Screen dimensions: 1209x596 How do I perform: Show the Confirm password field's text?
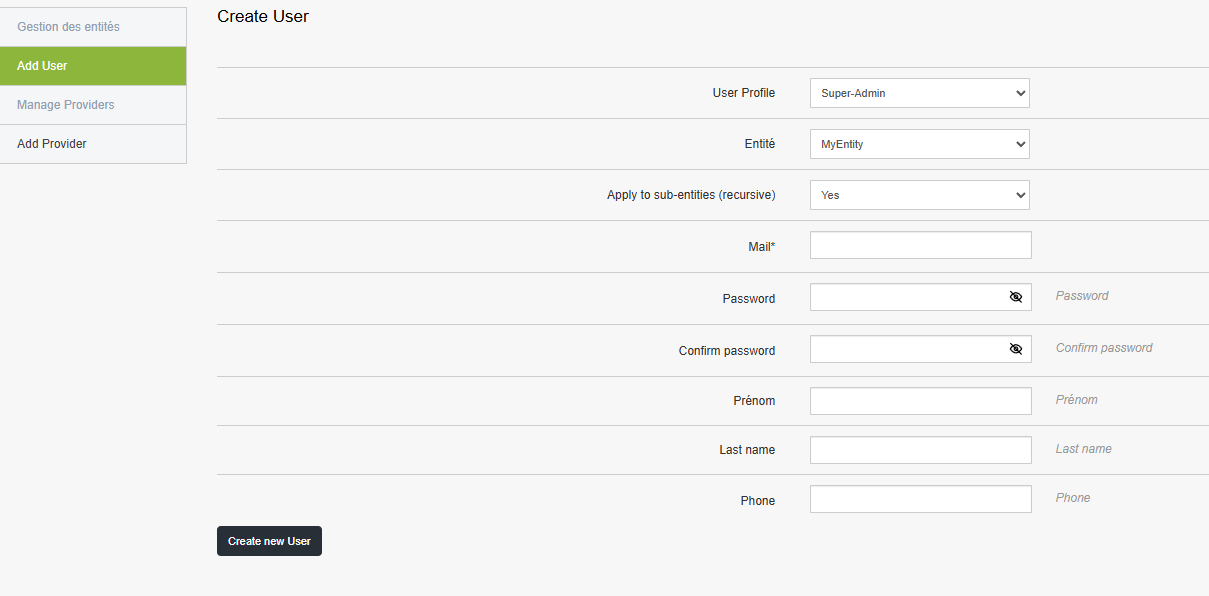[1016, 349]
